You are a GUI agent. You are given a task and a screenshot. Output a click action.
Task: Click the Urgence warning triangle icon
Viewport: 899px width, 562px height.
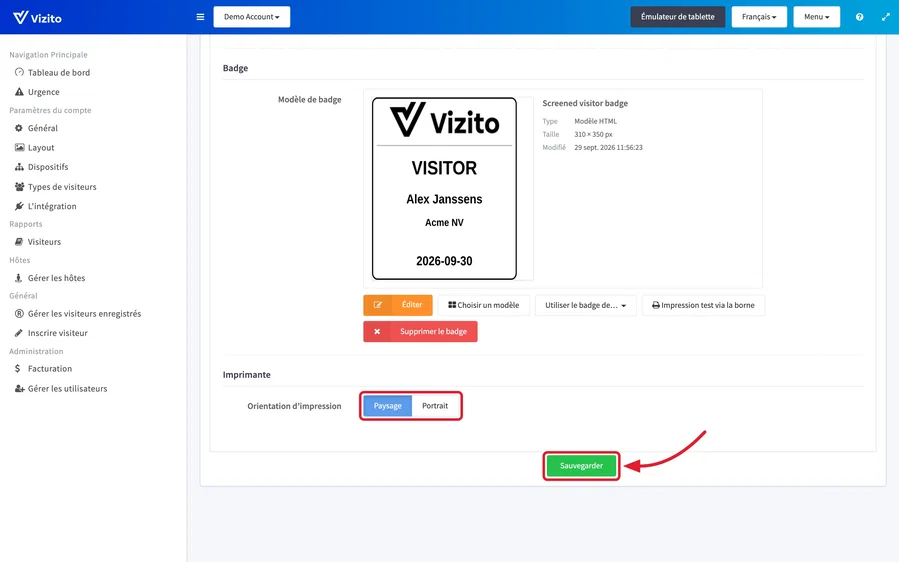point(19,92)
